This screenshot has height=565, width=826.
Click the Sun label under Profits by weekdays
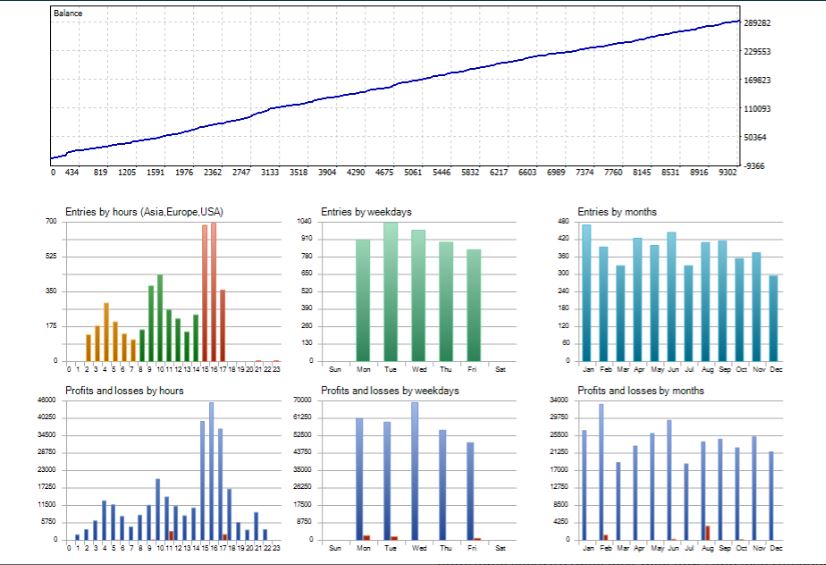[x=335, y=548]
